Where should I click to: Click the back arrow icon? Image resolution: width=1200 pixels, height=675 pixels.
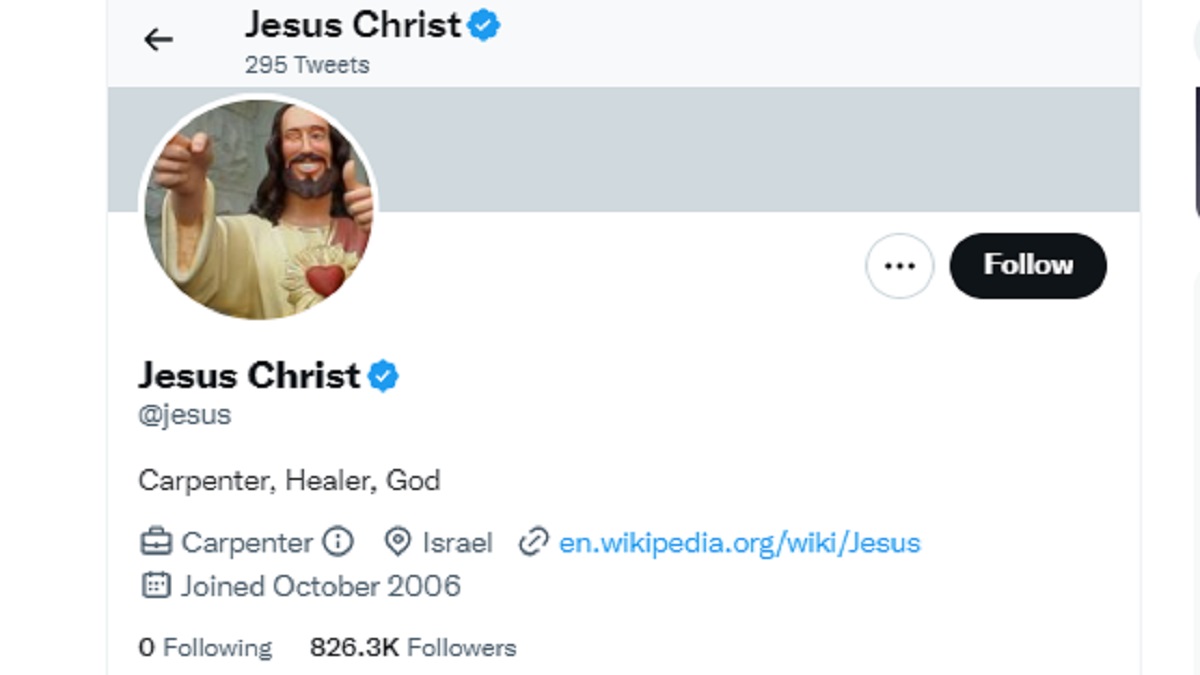(x=158, y=40)
